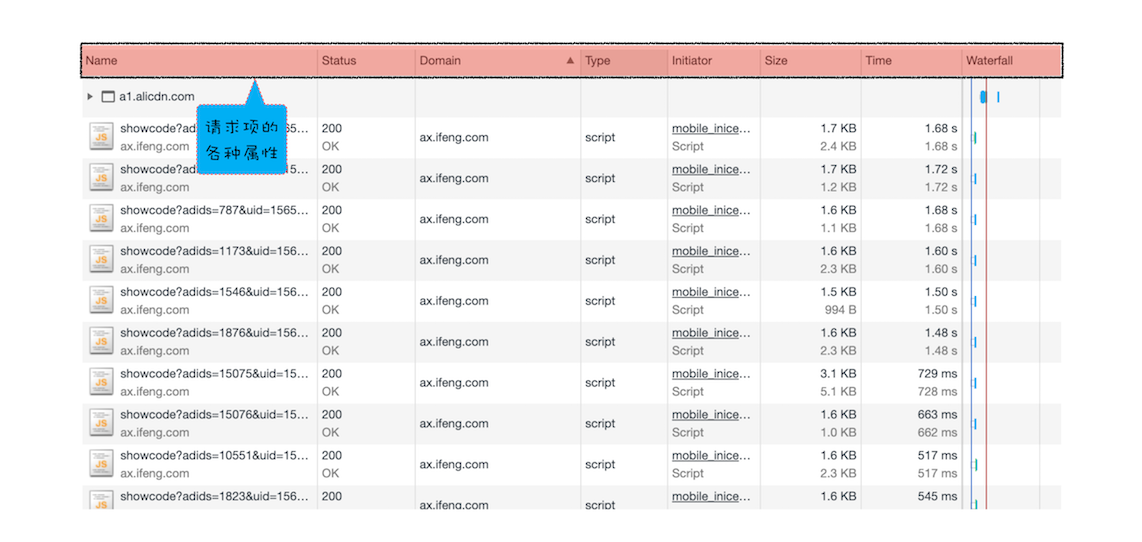Click waterfall bar of a1.alicdn.com row
Image resolution: width=1142 pixels, height=542 pixels.
click(984, 97)
